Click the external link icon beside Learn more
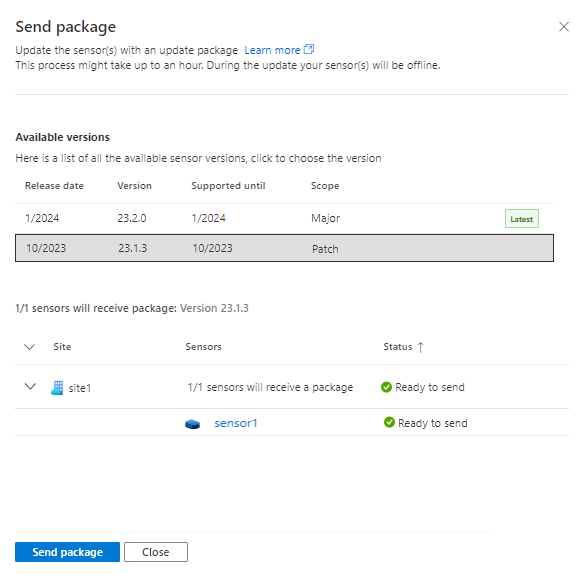This screenshot has width=585, height=575. coord(309,49)
